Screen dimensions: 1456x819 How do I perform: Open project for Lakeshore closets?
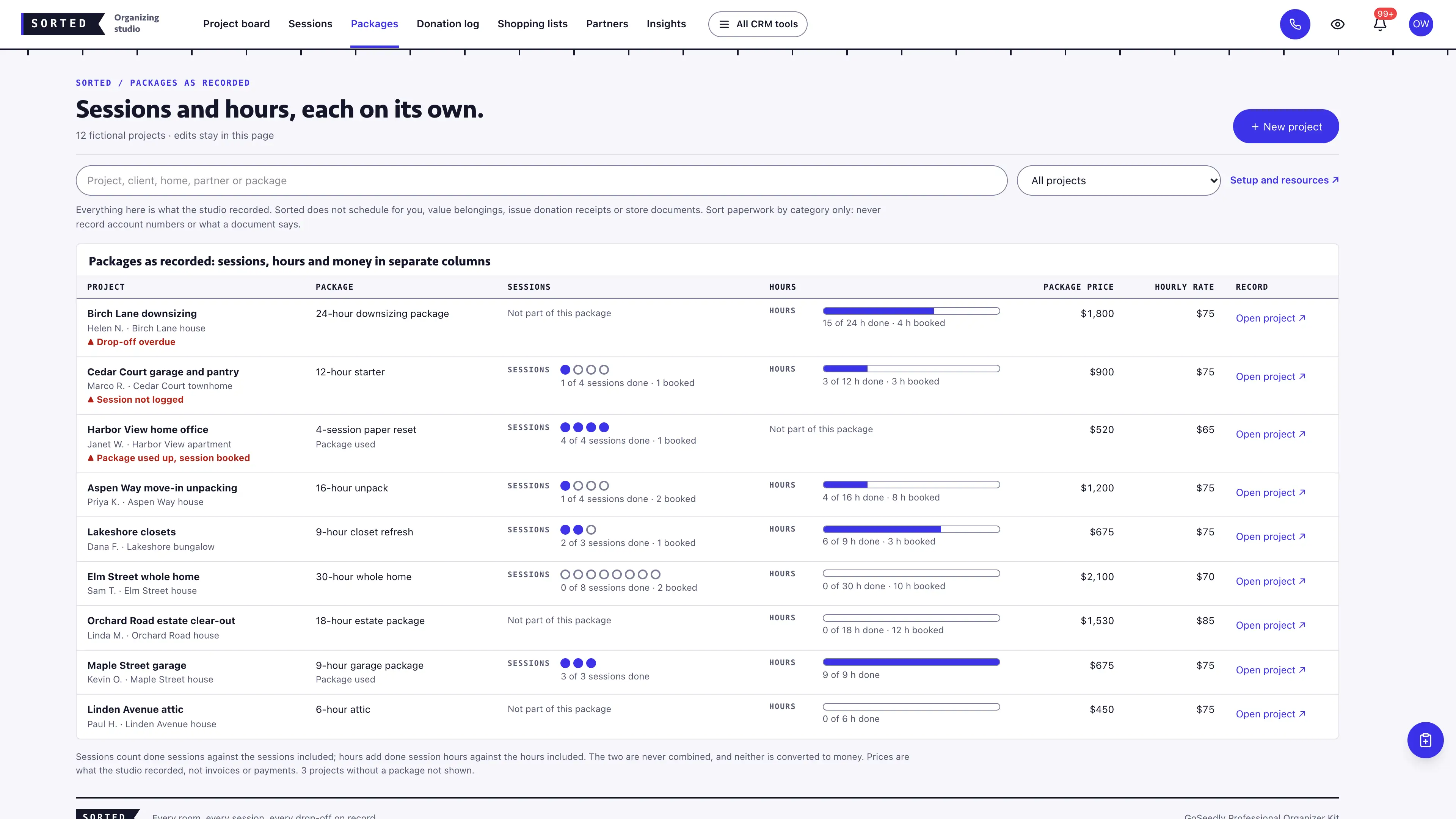pyautogui.click(x=1270, y=537)
